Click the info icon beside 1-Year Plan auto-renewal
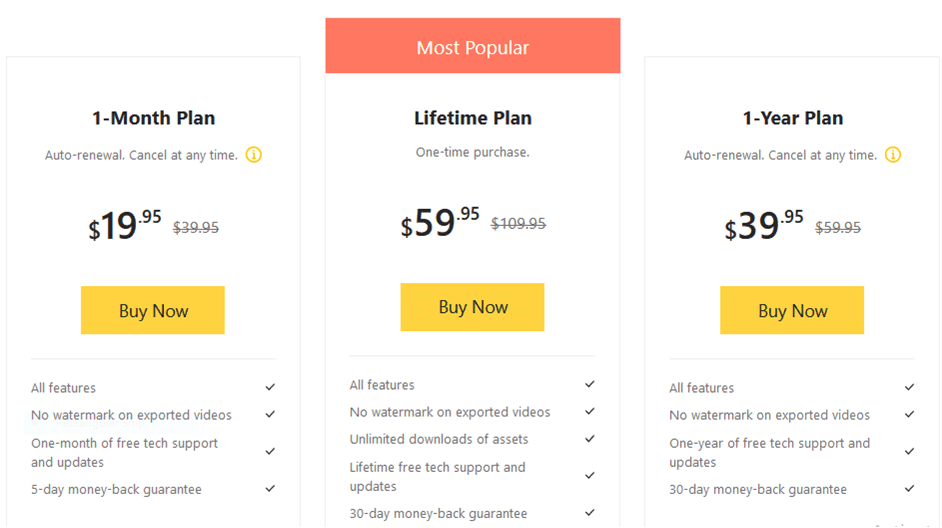This screenshot has width=942, height=528. pyautogui.click(x=893, y=155)
